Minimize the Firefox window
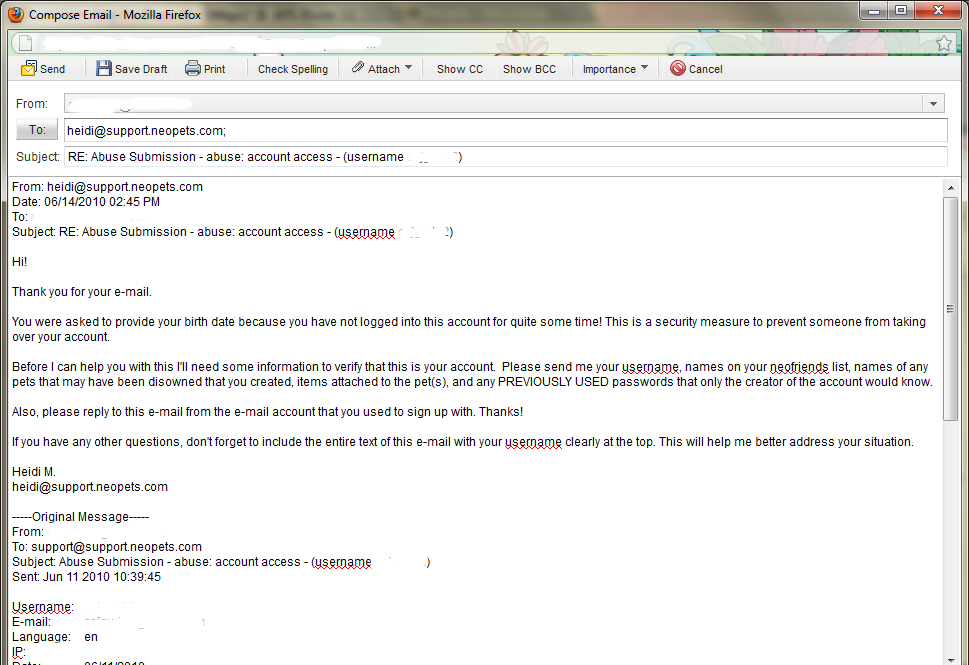The image size is (969, 665). point(874,11)
